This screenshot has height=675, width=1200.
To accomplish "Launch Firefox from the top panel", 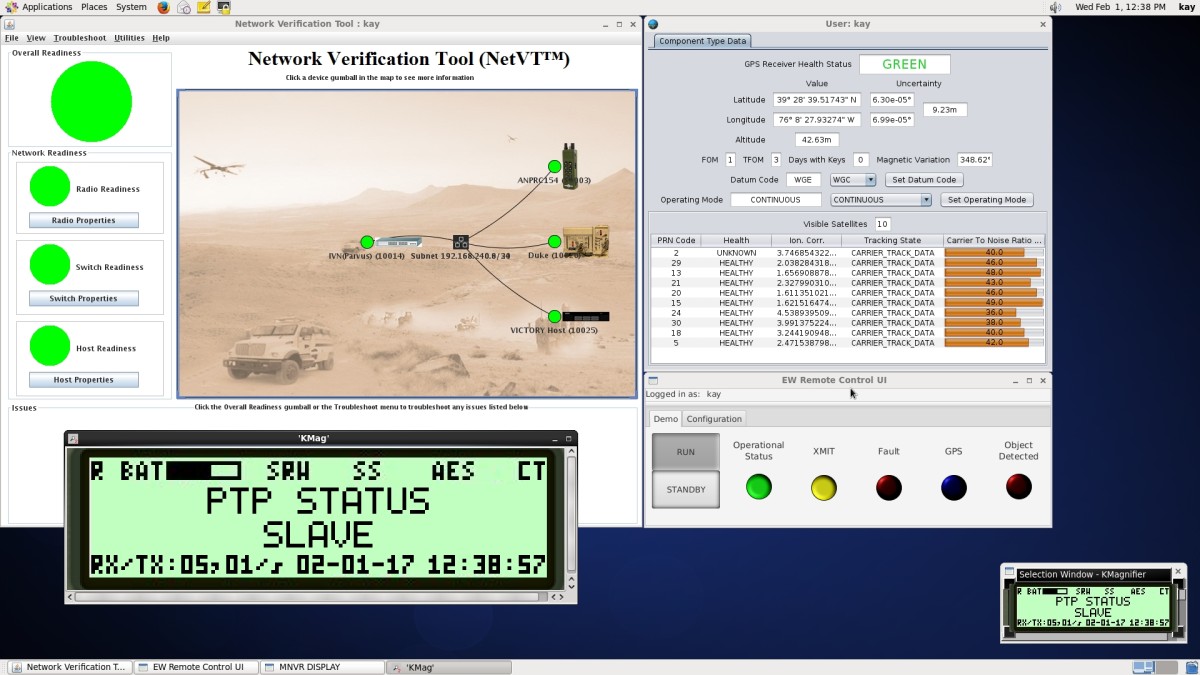I will pyautogui.click(x=163, y=7).
